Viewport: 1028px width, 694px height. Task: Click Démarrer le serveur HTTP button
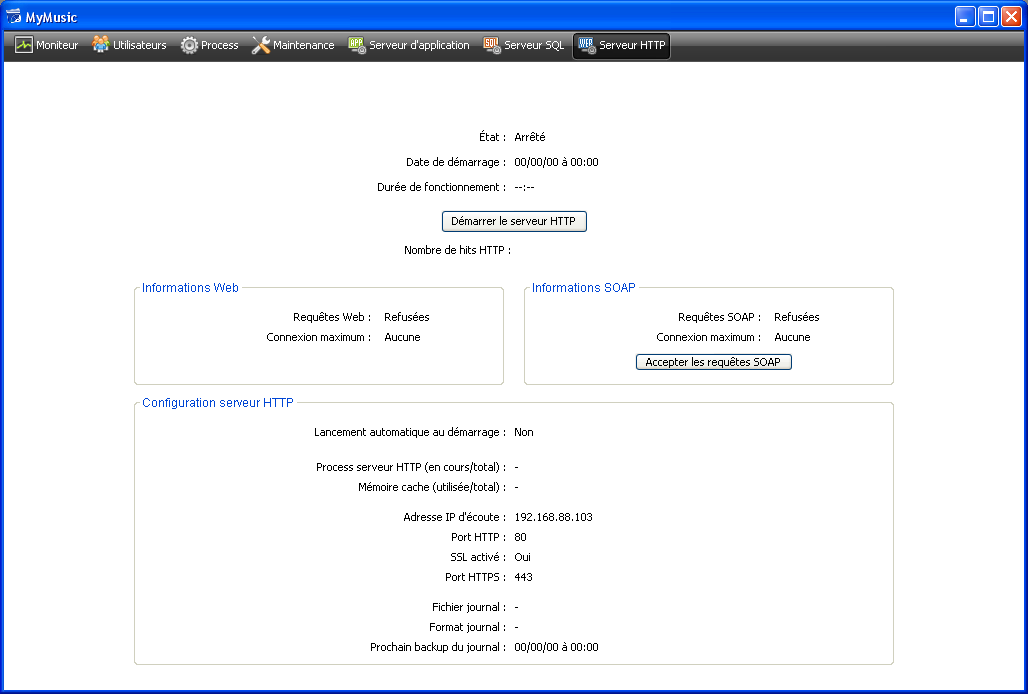tap(514, 222)
